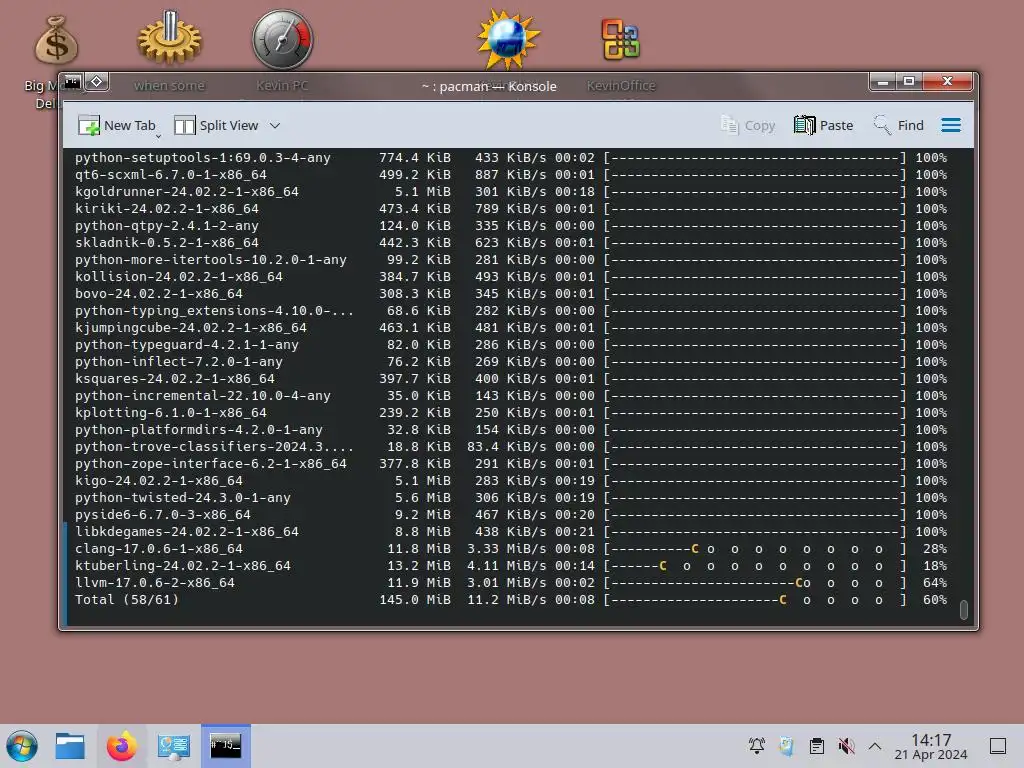Click the show desktop button

pyautogui.click(x=998, y=746)
